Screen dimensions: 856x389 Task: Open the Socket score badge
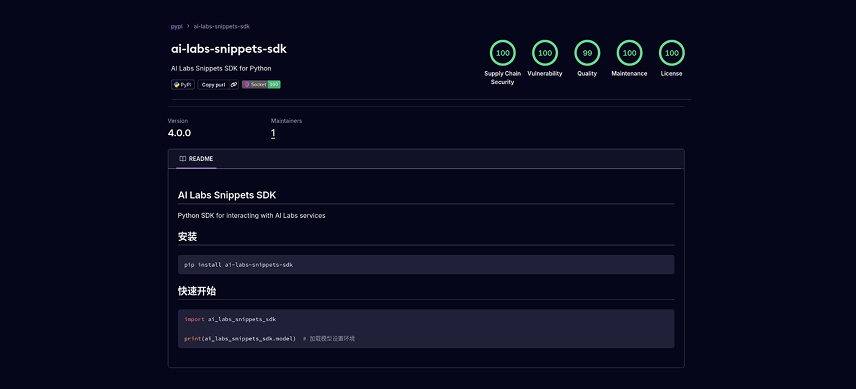[x=261, y=85]
